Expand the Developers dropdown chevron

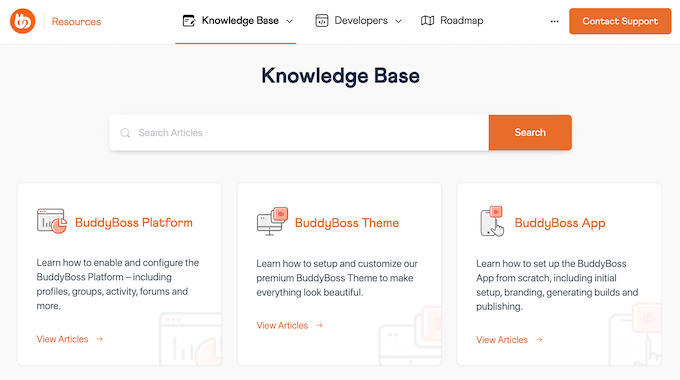[x=399, y=21]
